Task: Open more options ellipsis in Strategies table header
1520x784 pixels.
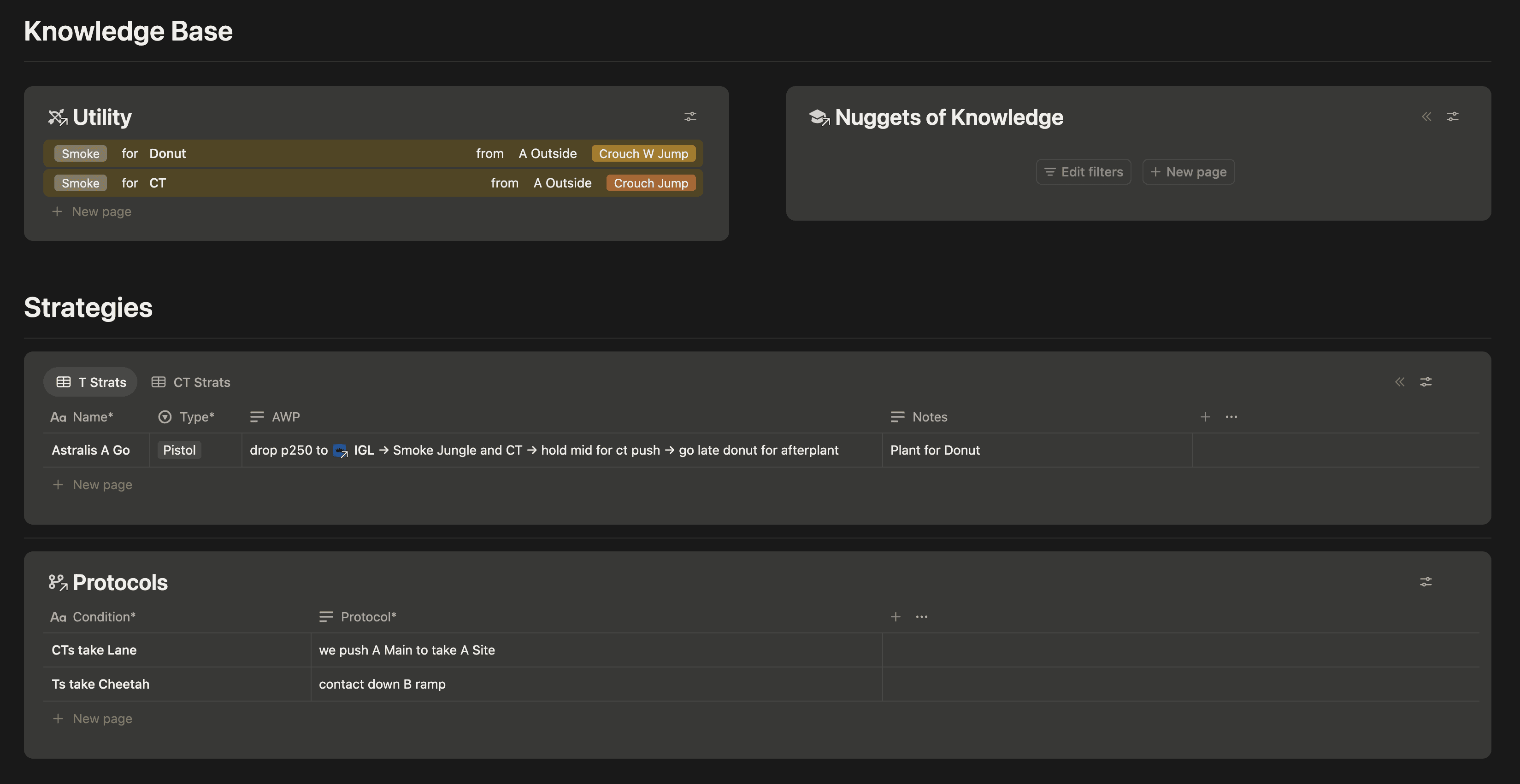Action: (1231, 417)
